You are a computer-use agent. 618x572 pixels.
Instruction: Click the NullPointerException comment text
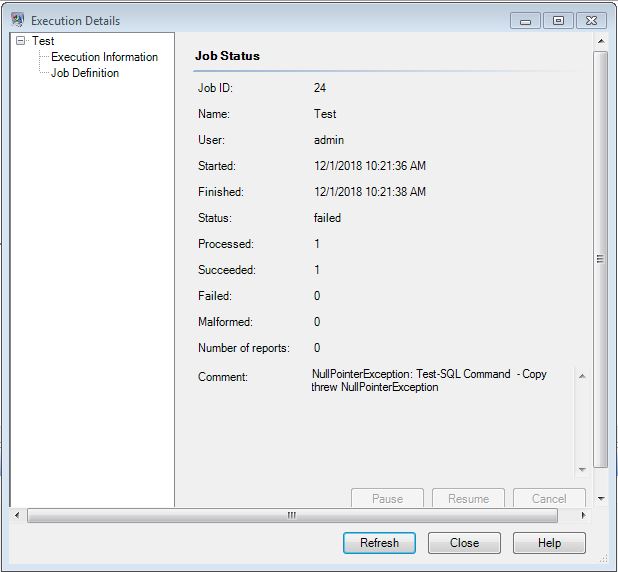[x=429, y=381]
